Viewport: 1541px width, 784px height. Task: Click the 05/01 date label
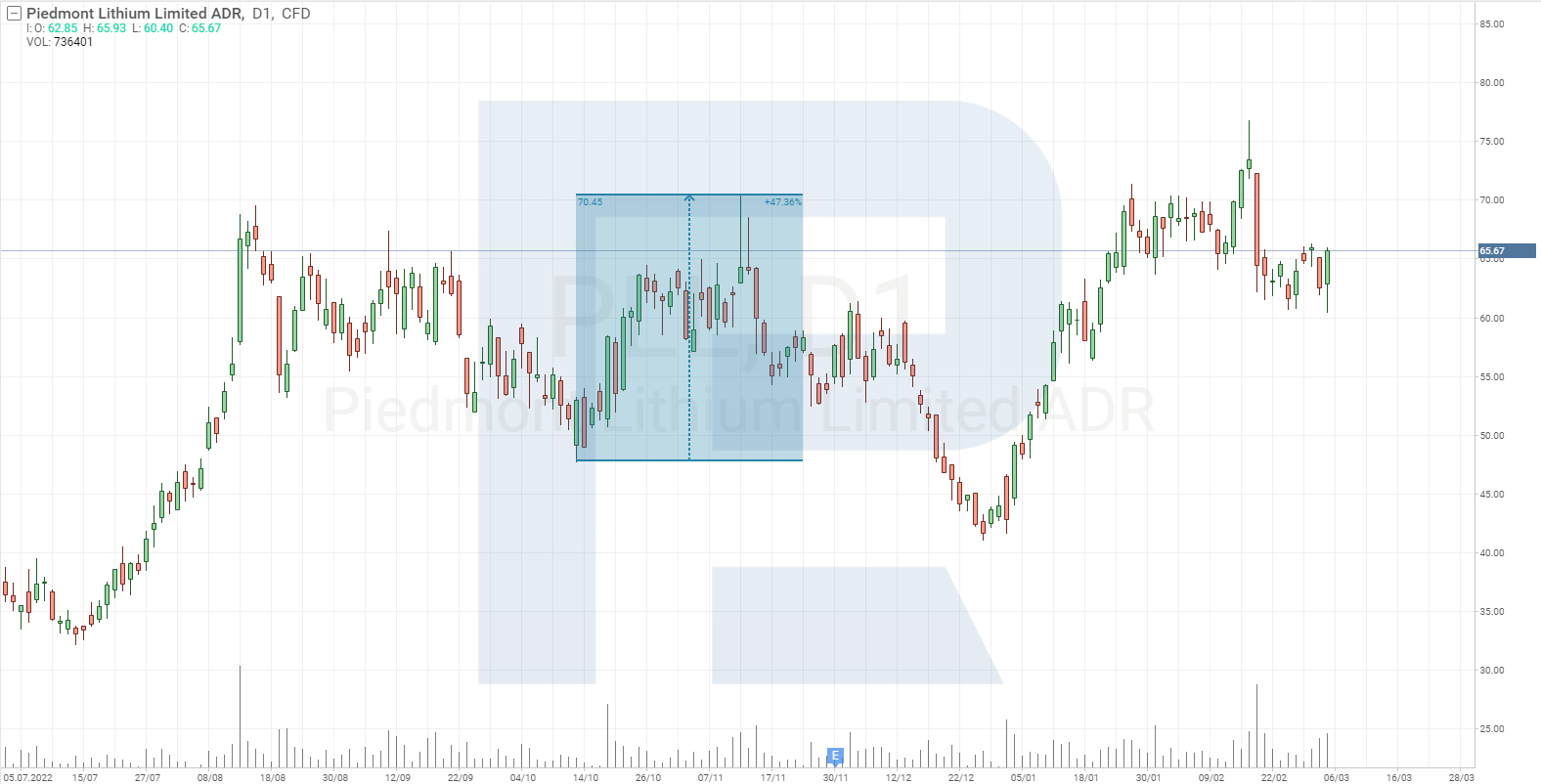click(1024, 778)
